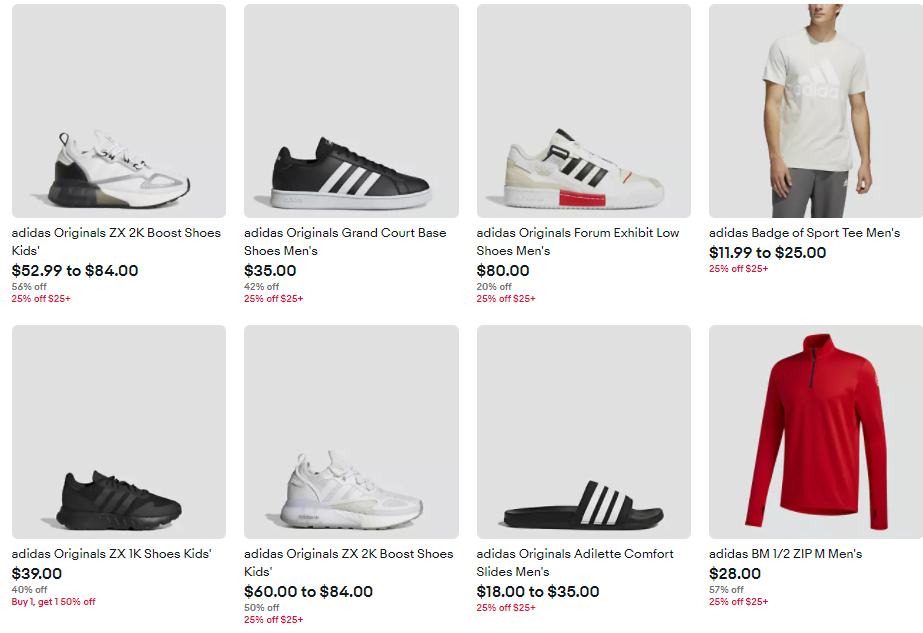Screen dimensions: 923x633
Task: Click the "Buy 1, get 1 50% off" promo
Action: coord(54,602)
